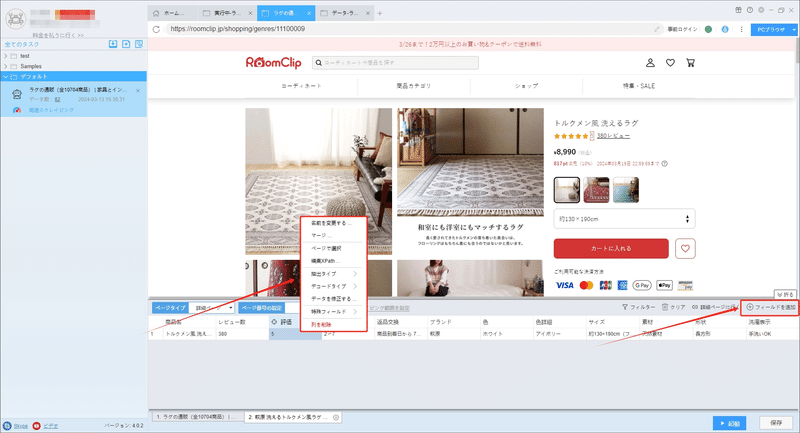The height and width of the screenshot is (433, 800).
Task: Choose 名前を変更する in the context menu
Action: click(x=334, y=223)
